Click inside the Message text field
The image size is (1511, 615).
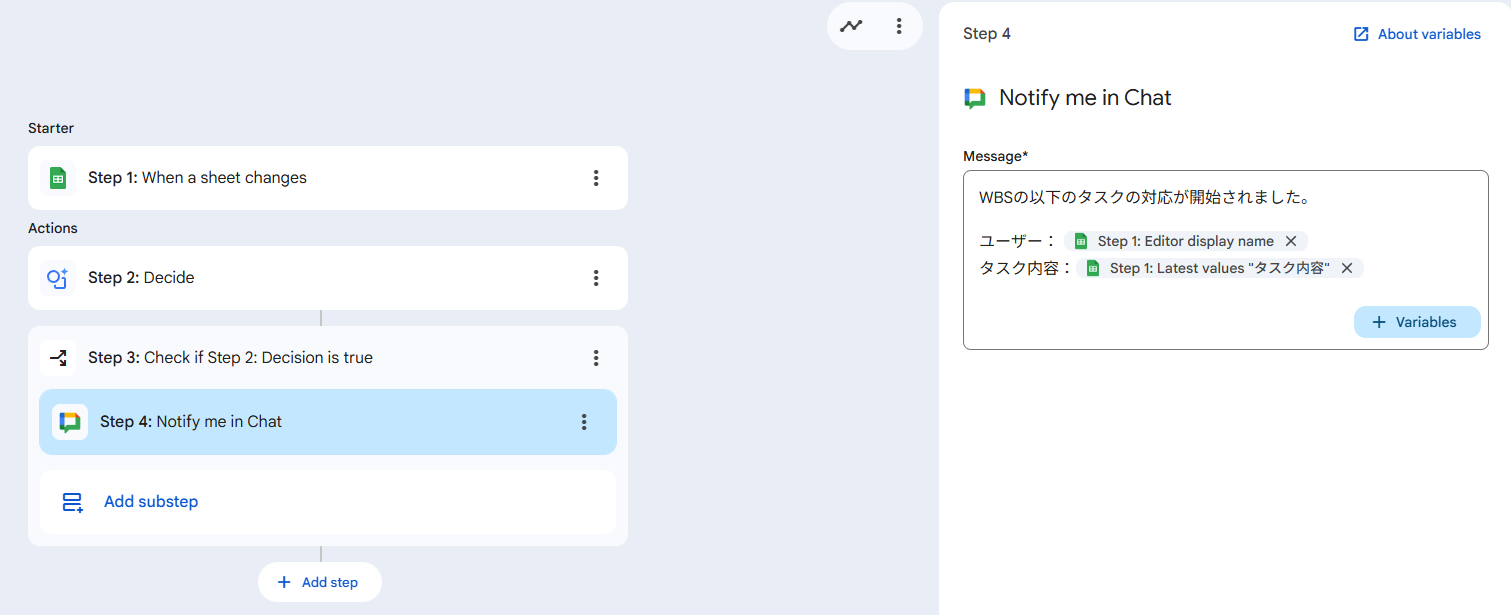tap(1150, 305)
